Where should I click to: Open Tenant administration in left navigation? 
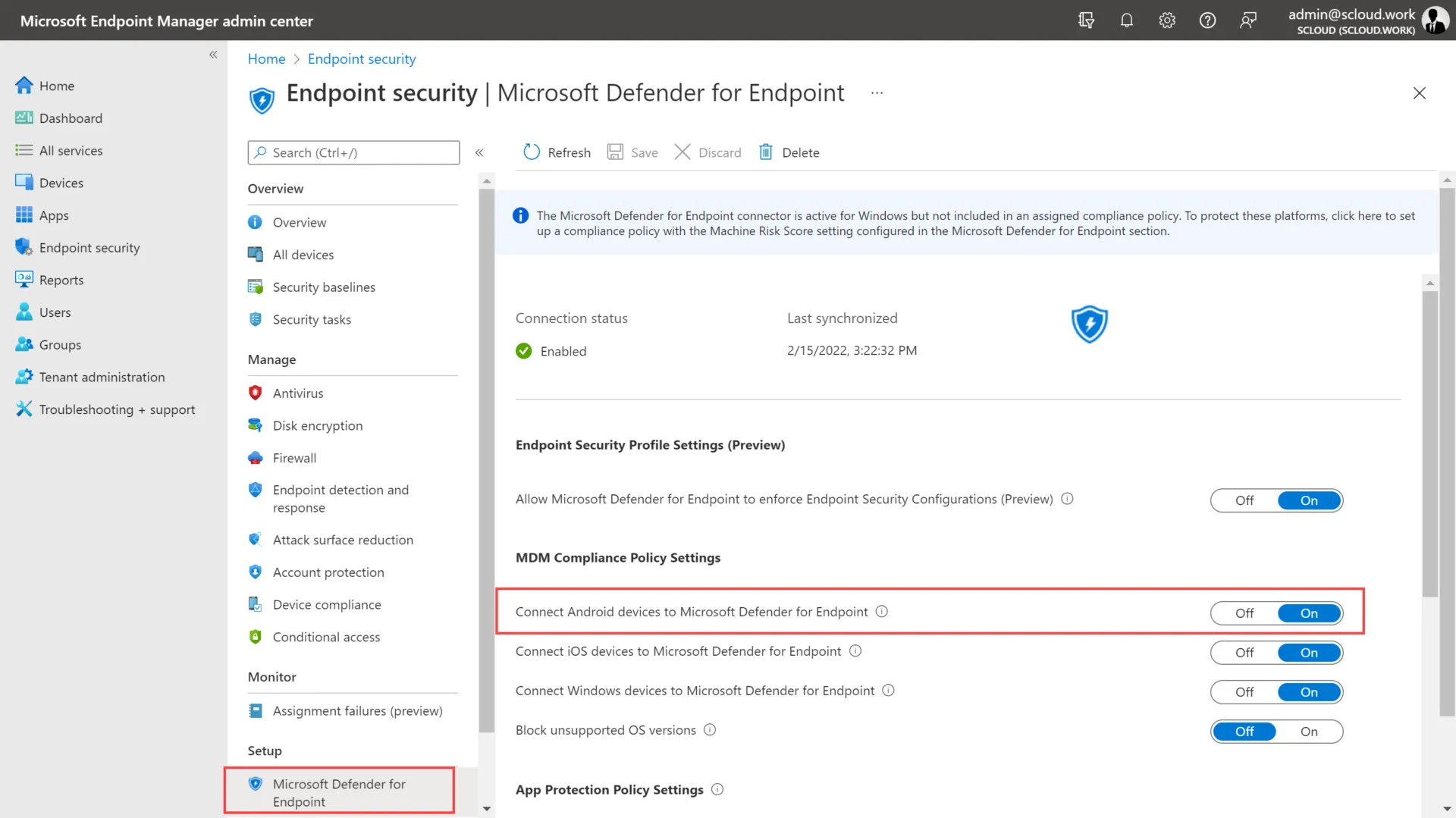[x=89, y=377]
